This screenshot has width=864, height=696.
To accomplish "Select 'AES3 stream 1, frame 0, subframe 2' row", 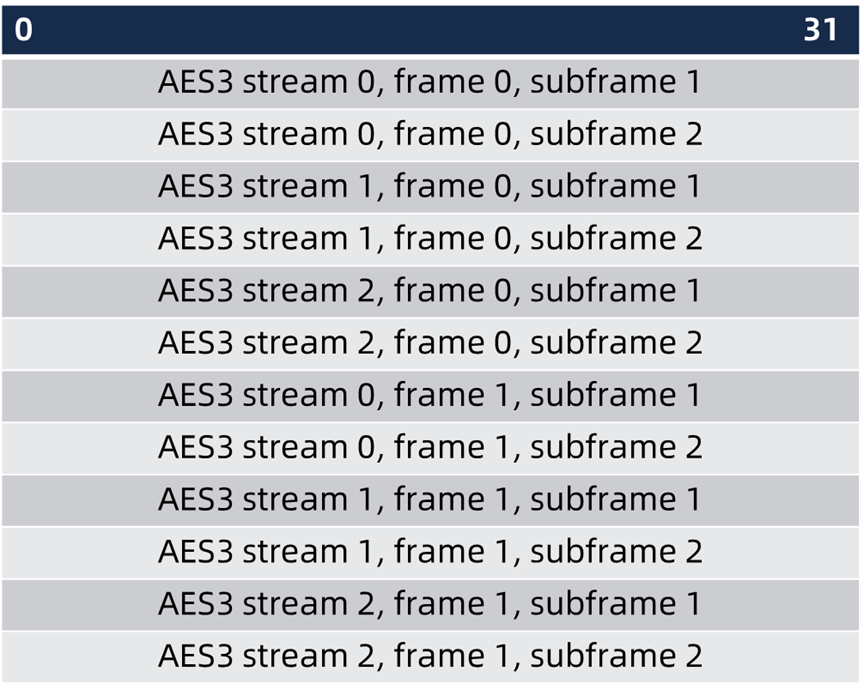I will tap(430, 238).
